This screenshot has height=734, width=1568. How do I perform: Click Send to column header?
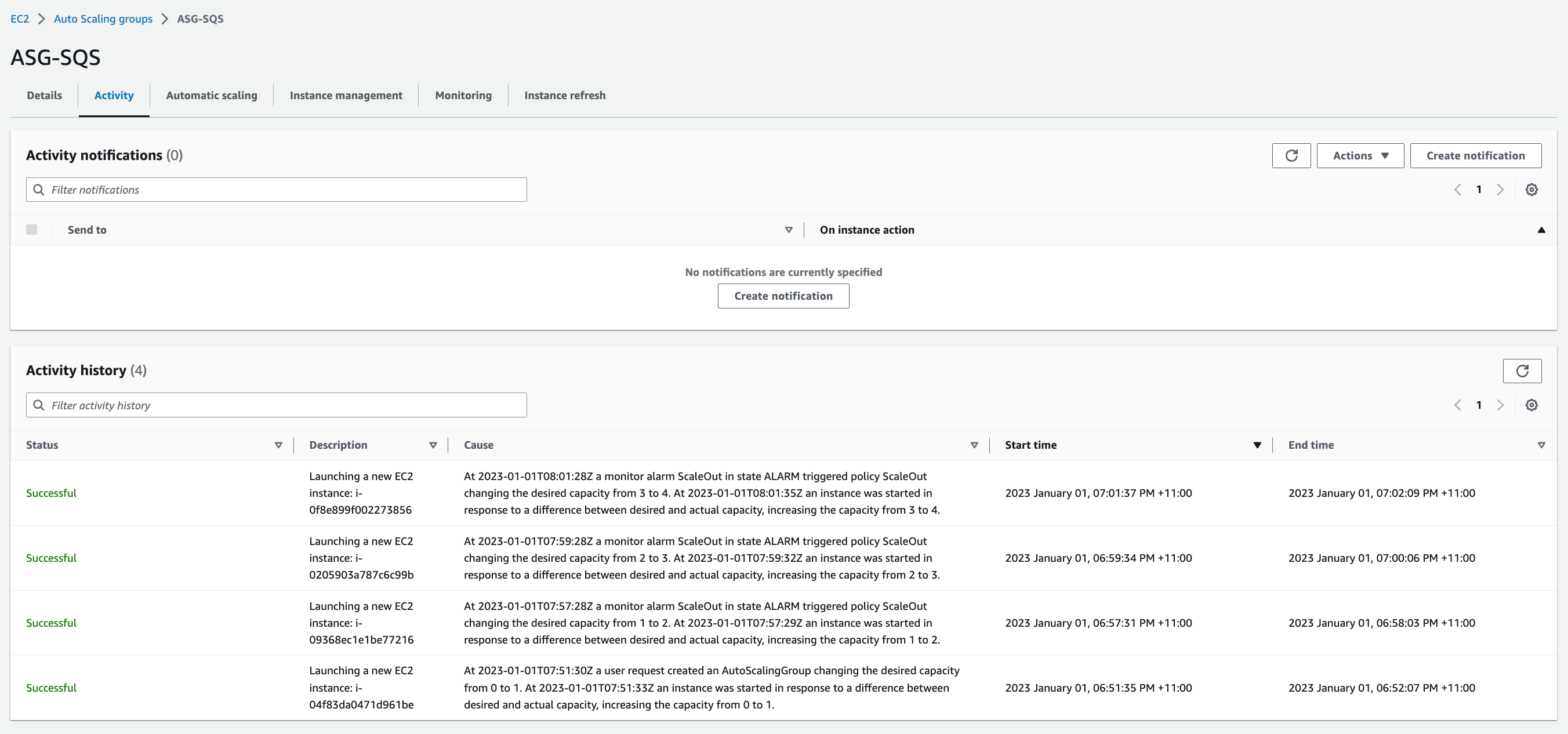[x=87, y=230]
